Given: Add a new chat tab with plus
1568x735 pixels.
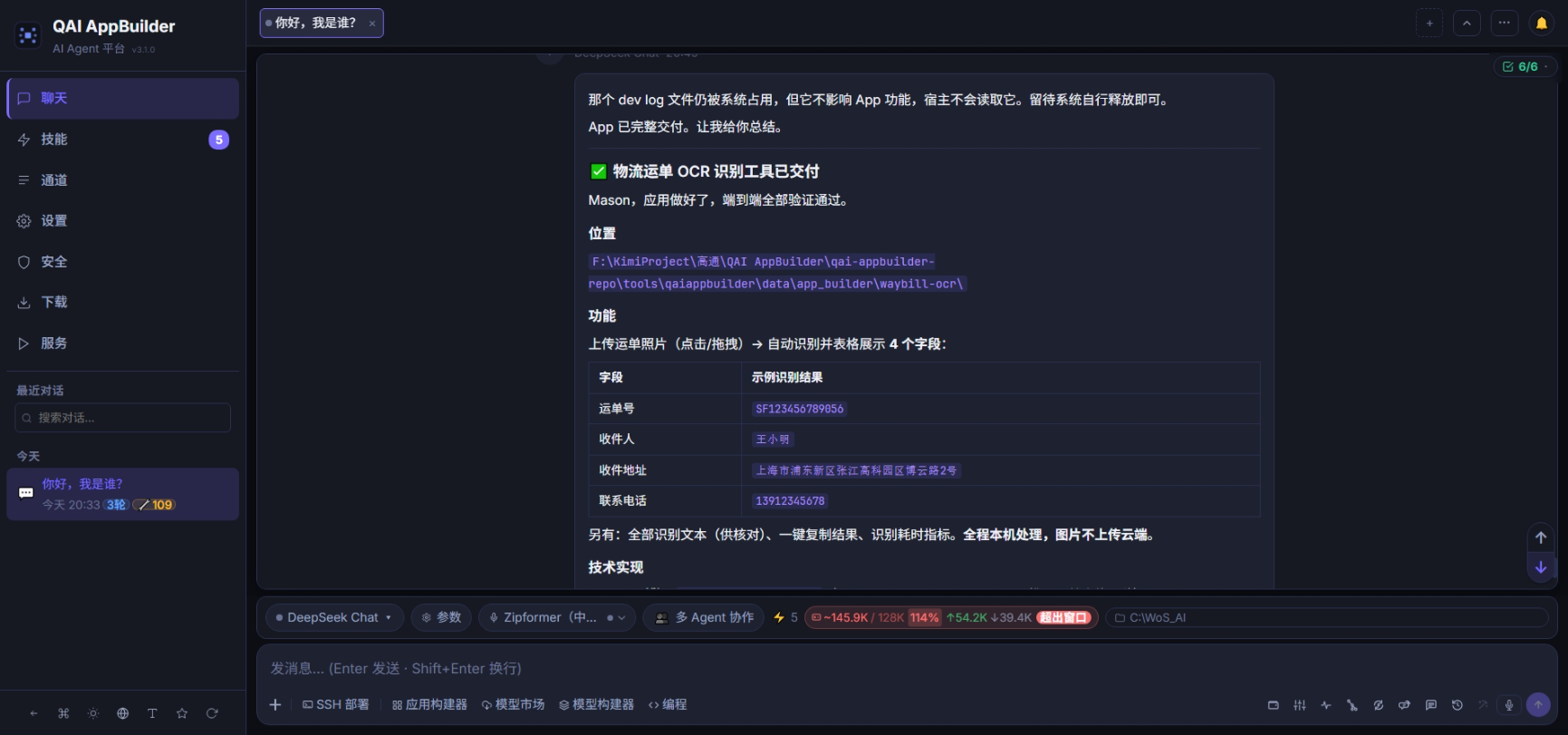Looking at the screenshot, I should click(x=1429, y=24).
